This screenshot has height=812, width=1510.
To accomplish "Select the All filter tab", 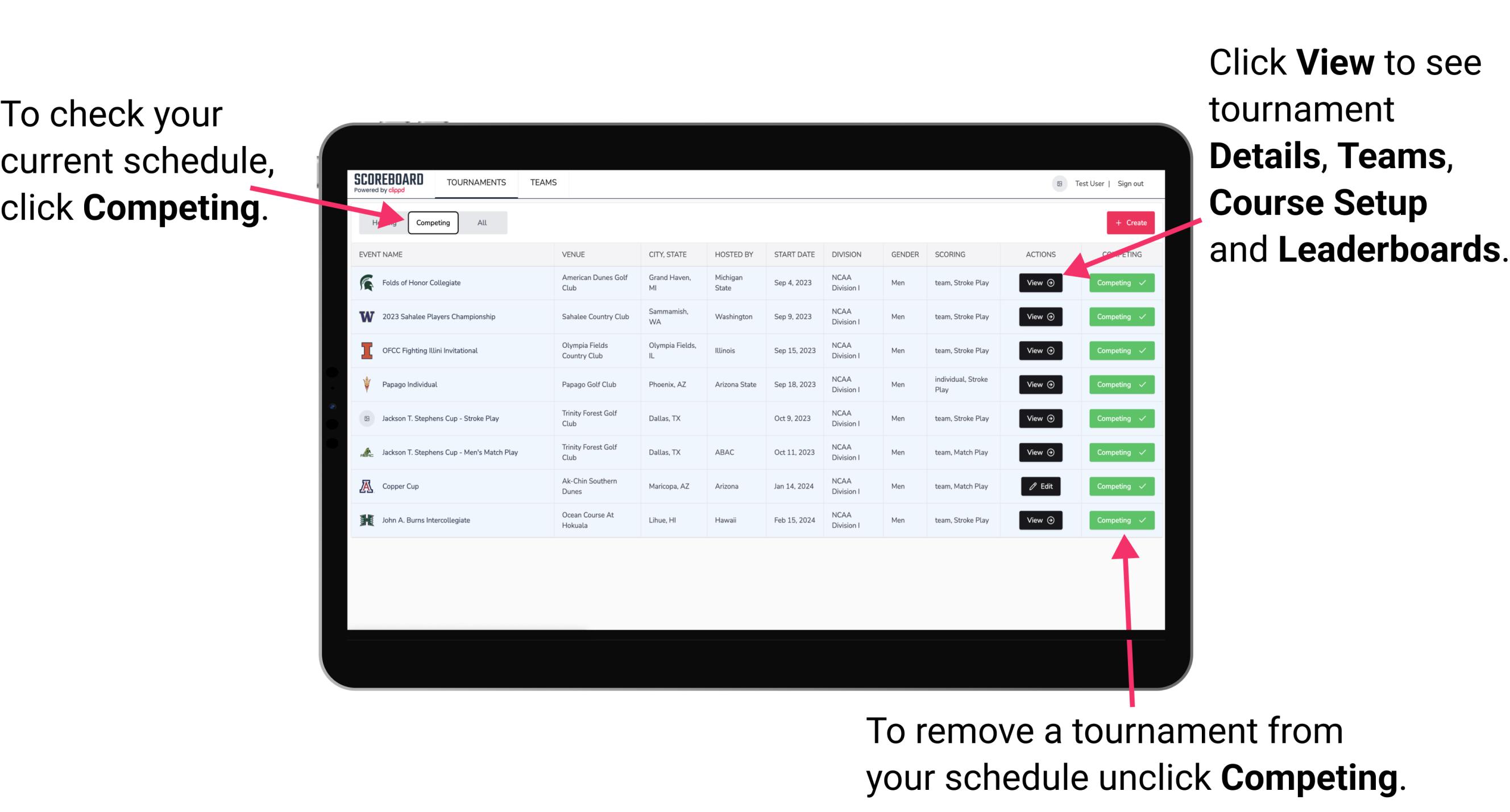I will coord(481,222).
